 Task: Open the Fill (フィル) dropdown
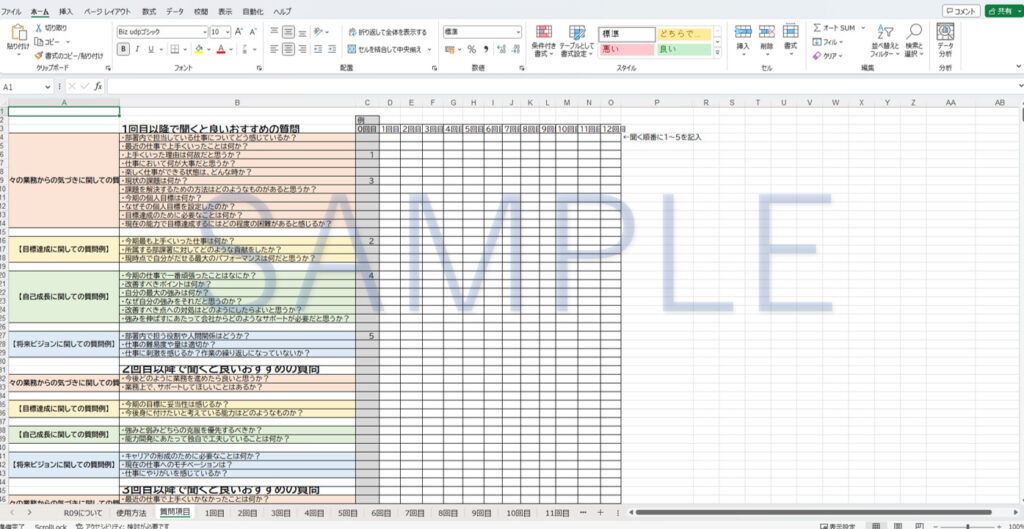pos(828,42)
